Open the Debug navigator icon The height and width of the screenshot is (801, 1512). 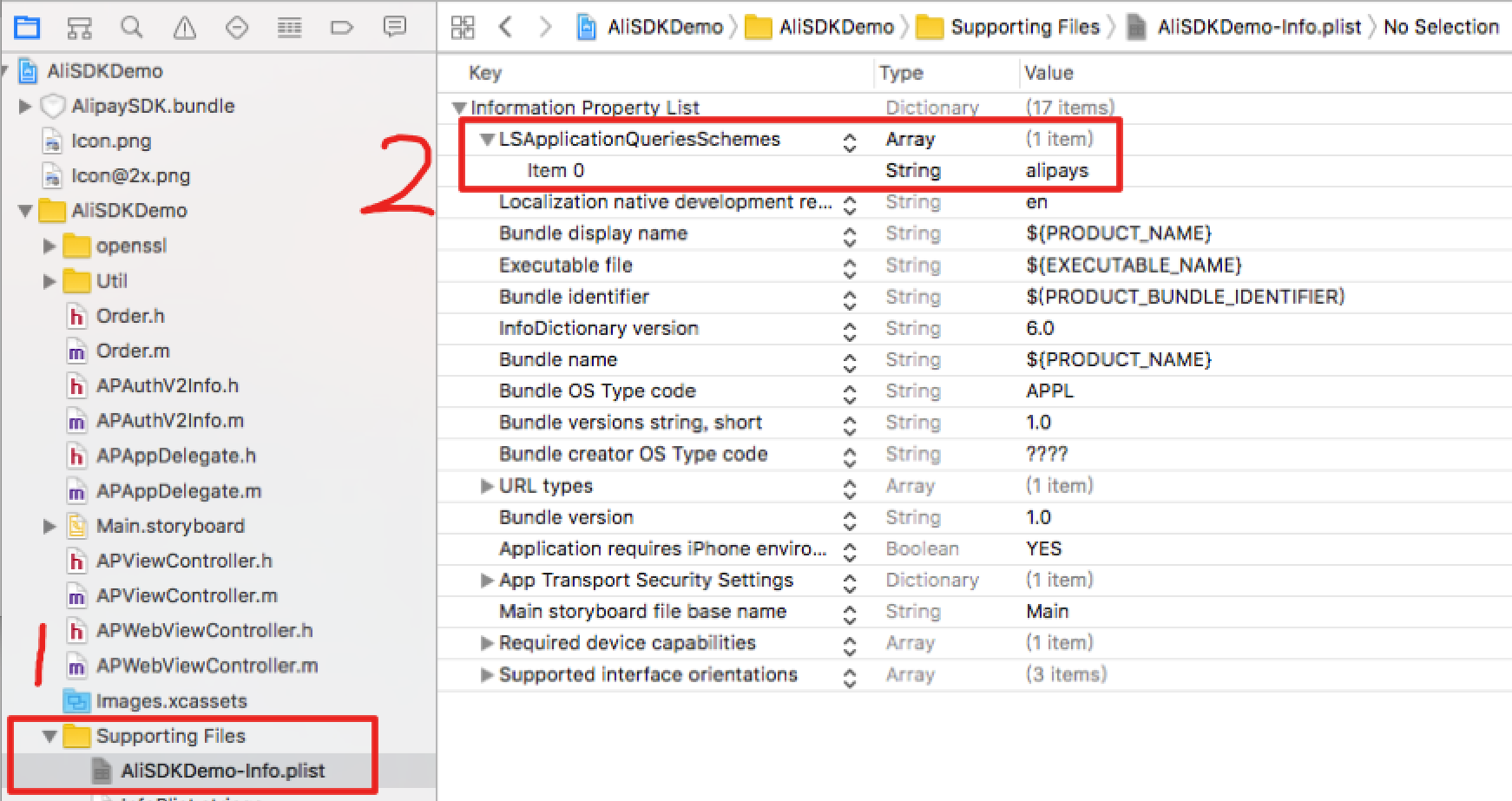click(289, 28)
